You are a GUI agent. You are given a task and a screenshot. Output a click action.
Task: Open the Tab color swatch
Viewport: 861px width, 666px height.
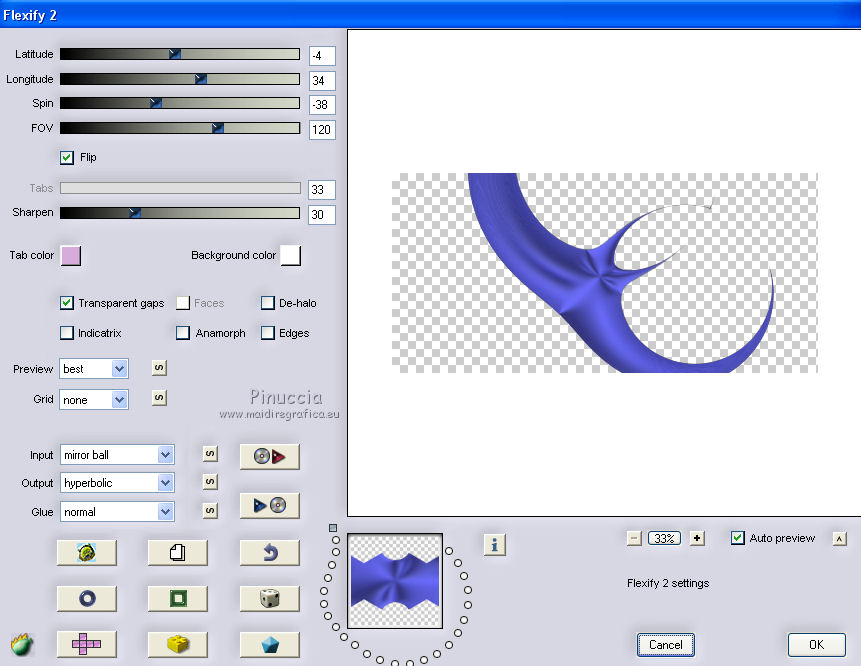pos(71,256)
